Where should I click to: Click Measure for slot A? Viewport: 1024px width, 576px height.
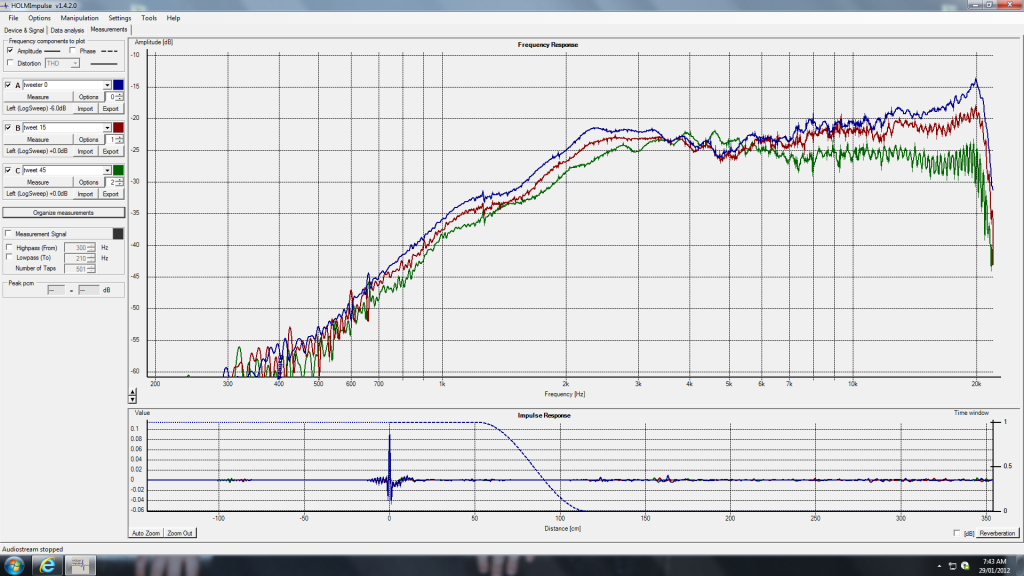point(38,97)
